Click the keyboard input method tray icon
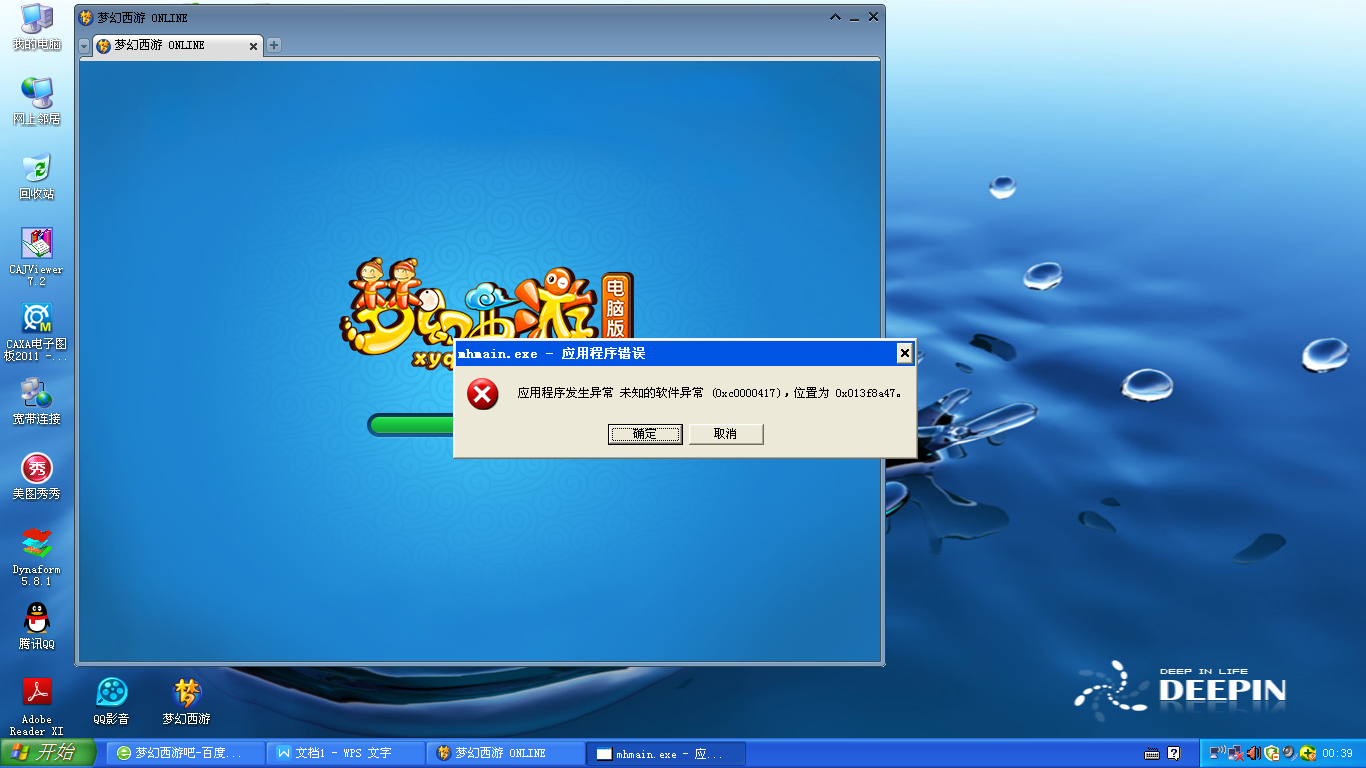 (x=1152, y=753)
